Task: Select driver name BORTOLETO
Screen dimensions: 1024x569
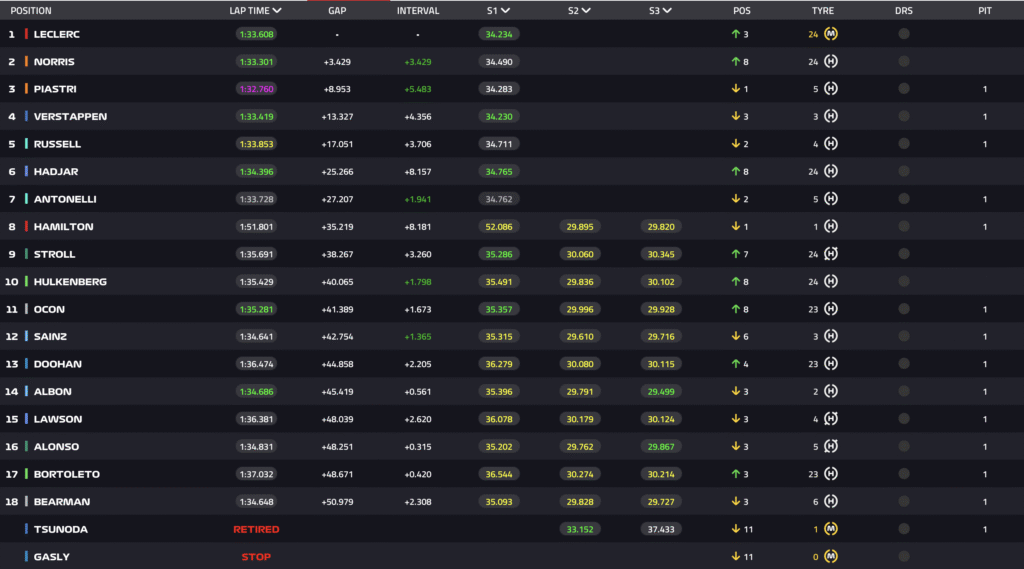Action: (67, 474)
